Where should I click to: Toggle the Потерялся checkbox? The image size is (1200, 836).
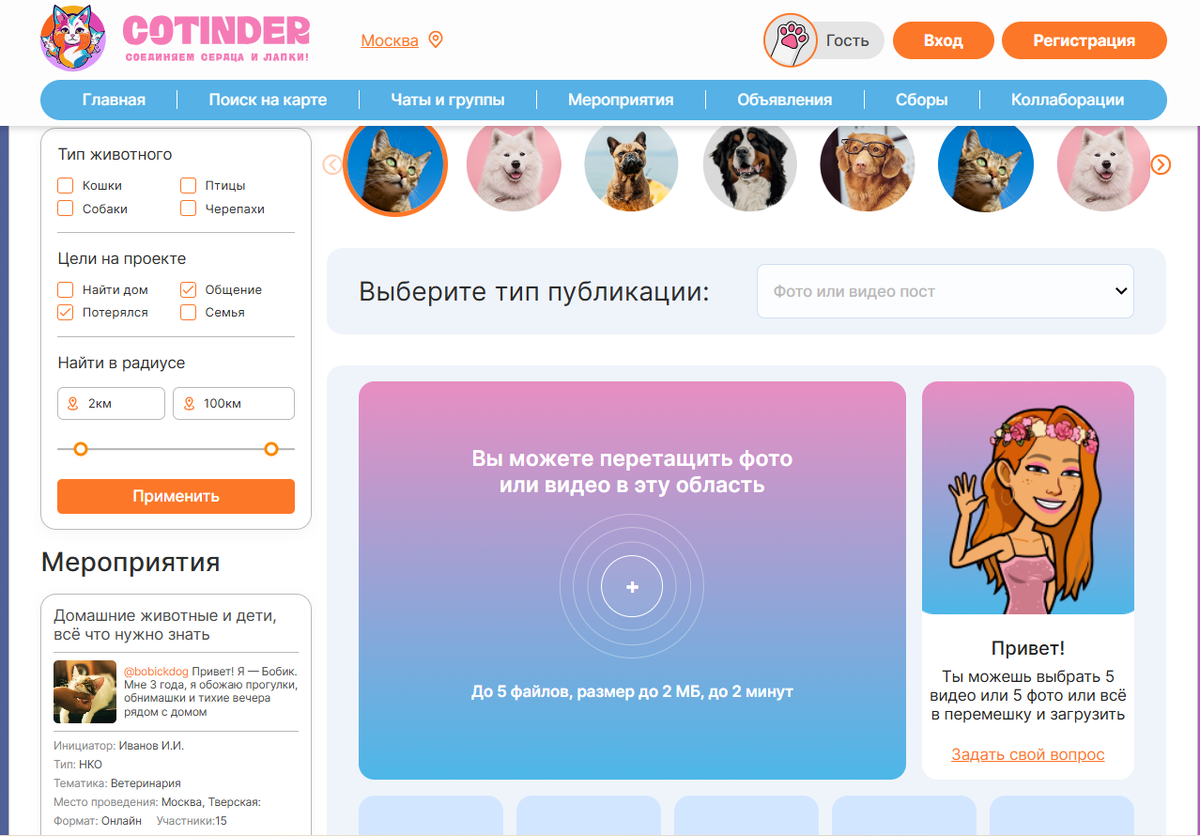click(66, 312)
